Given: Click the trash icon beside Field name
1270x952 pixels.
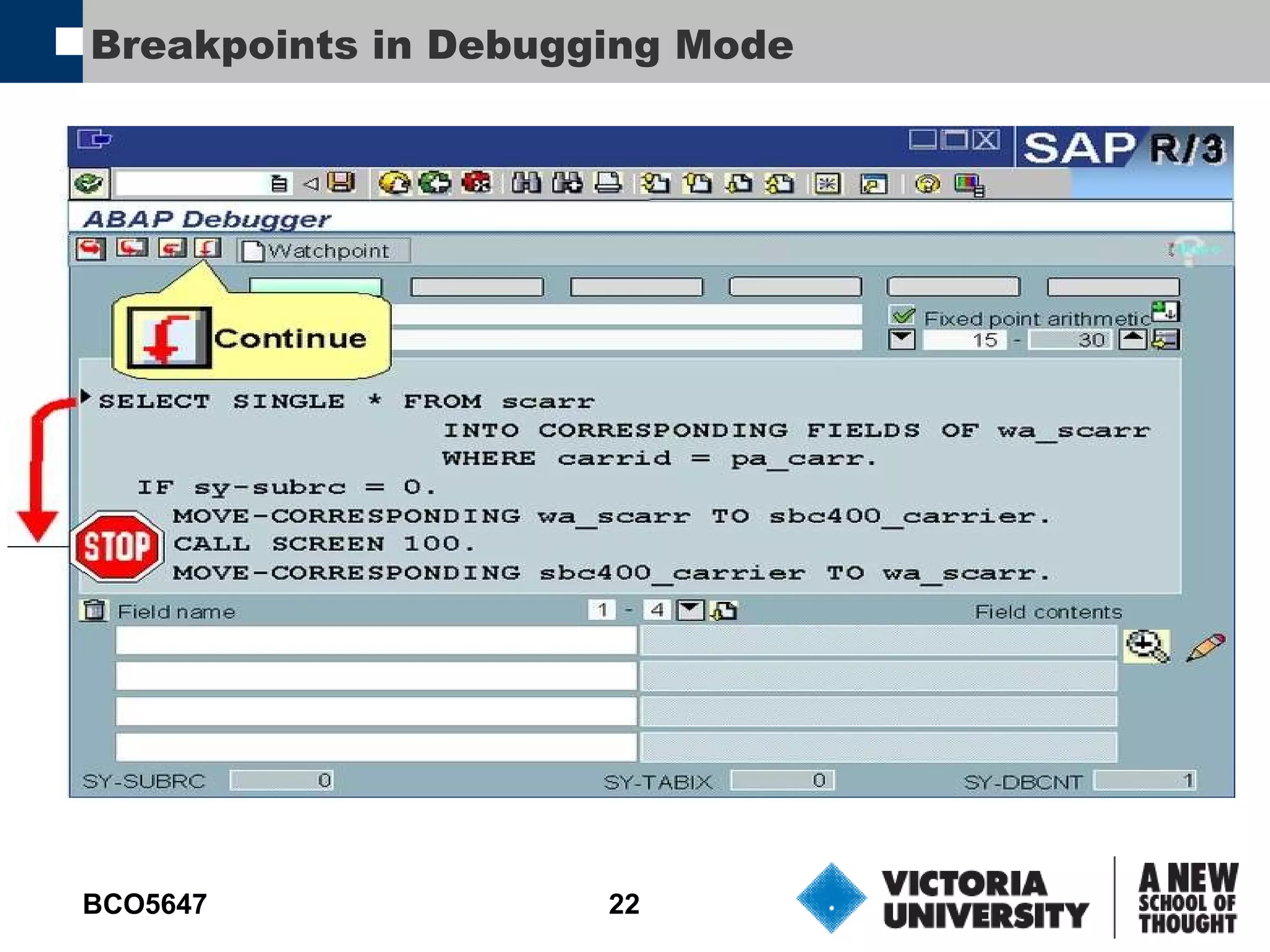Looking at the screenshot, I should click(x=94, y=610).
